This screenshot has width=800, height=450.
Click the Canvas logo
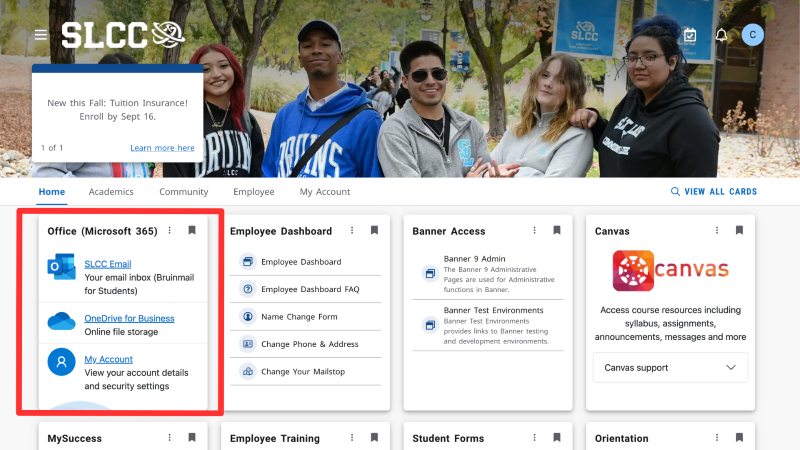[x=670, y=271]
